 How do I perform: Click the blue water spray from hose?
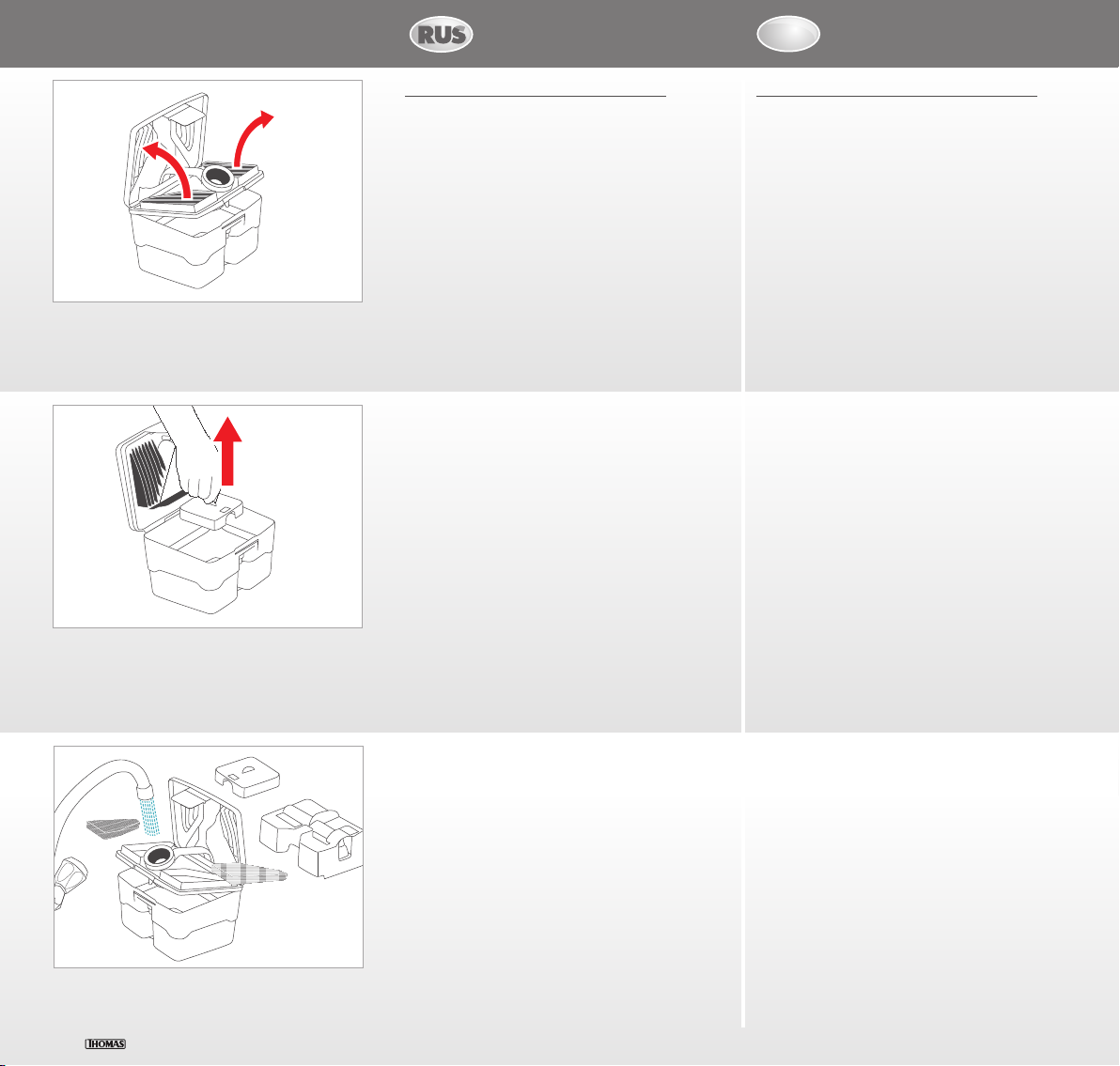tap(149, 816)
